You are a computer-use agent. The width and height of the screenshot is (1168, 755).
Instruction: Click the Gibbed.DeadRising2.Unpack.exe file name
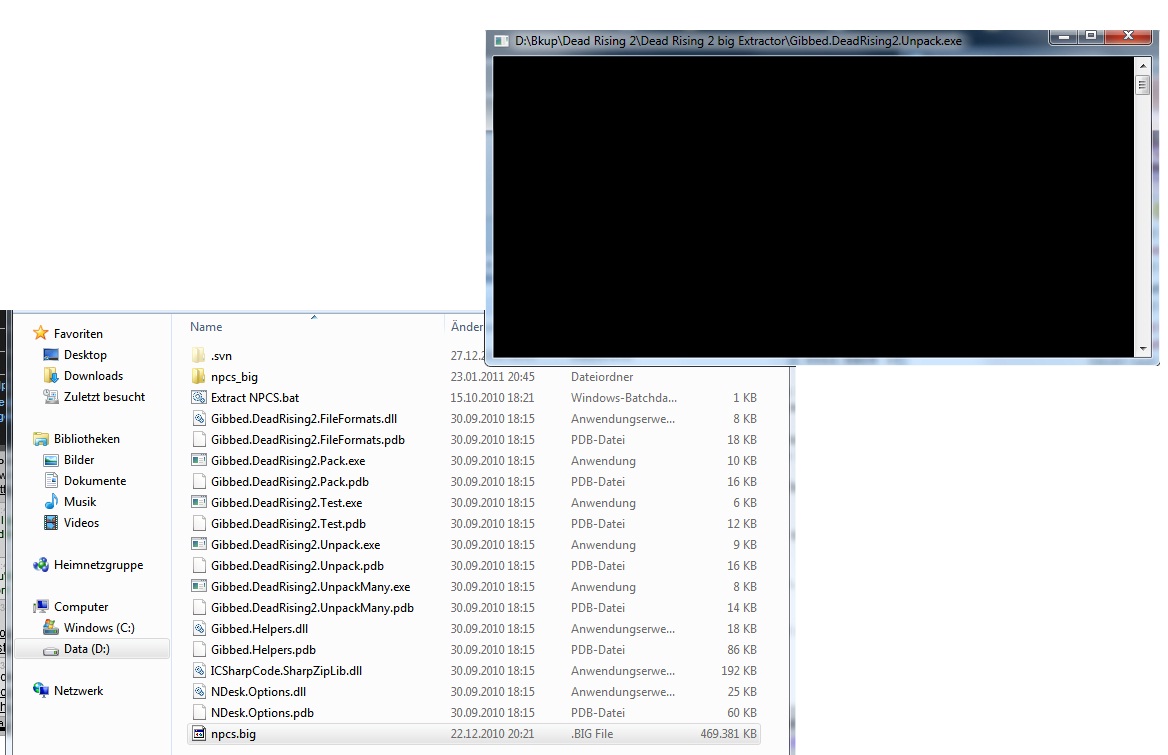pos(296,545)
